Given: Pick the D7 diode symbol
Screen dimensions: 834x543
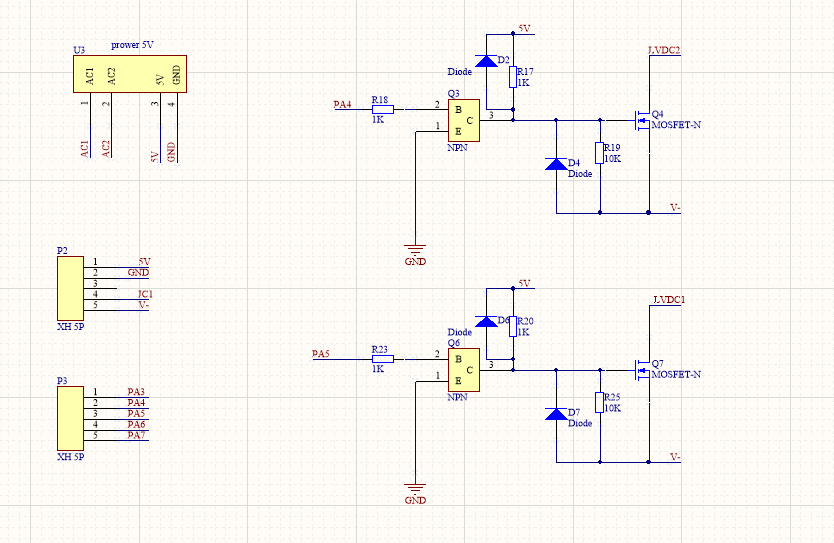Looking at the screenshot, I should (556, 414).
